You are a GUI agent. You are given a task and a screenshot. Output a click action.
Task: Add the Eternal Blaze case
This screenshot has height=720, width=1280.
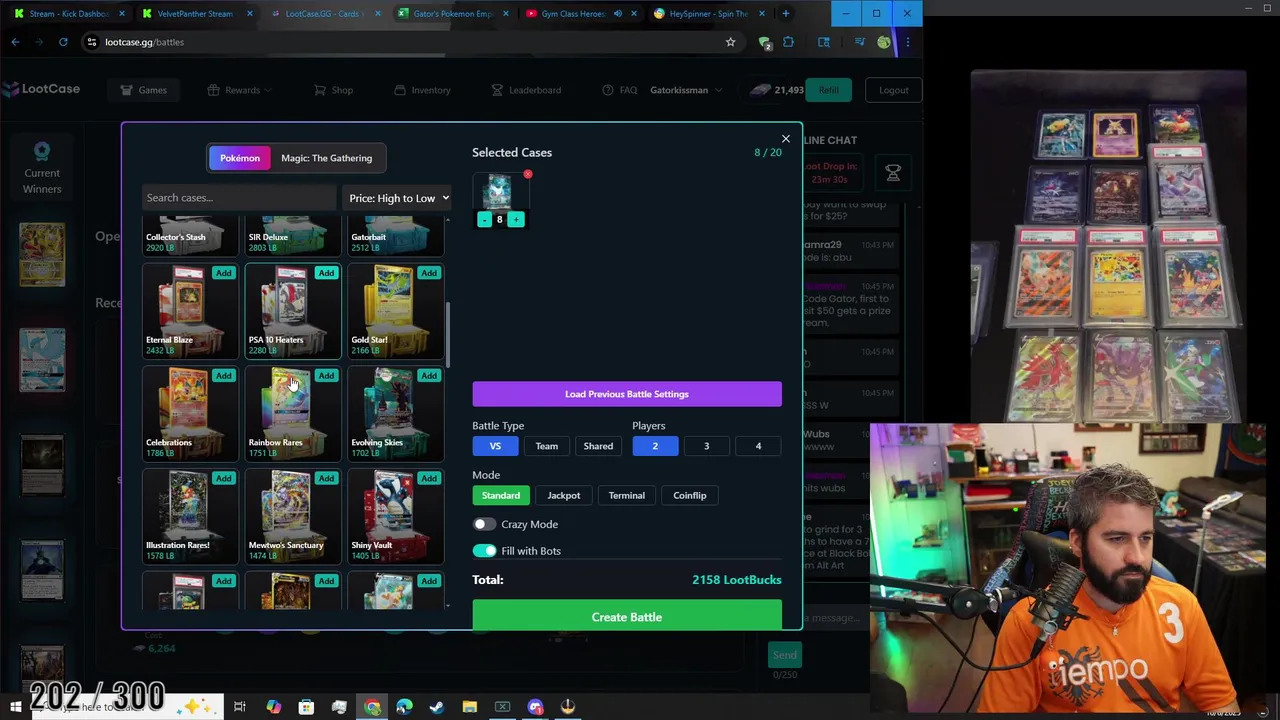[223, 273]
